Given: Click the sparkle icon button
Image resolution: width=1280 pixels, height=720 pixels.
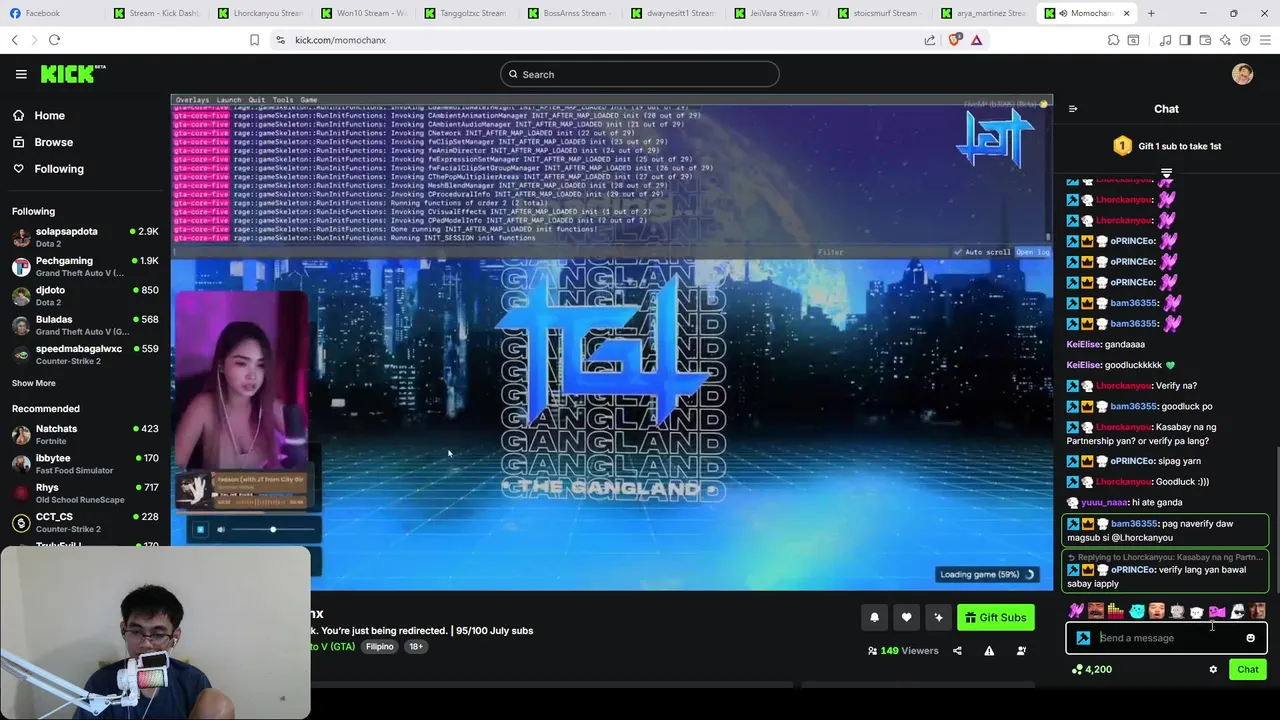Looking at the screenshot, I should coord(938,617).
